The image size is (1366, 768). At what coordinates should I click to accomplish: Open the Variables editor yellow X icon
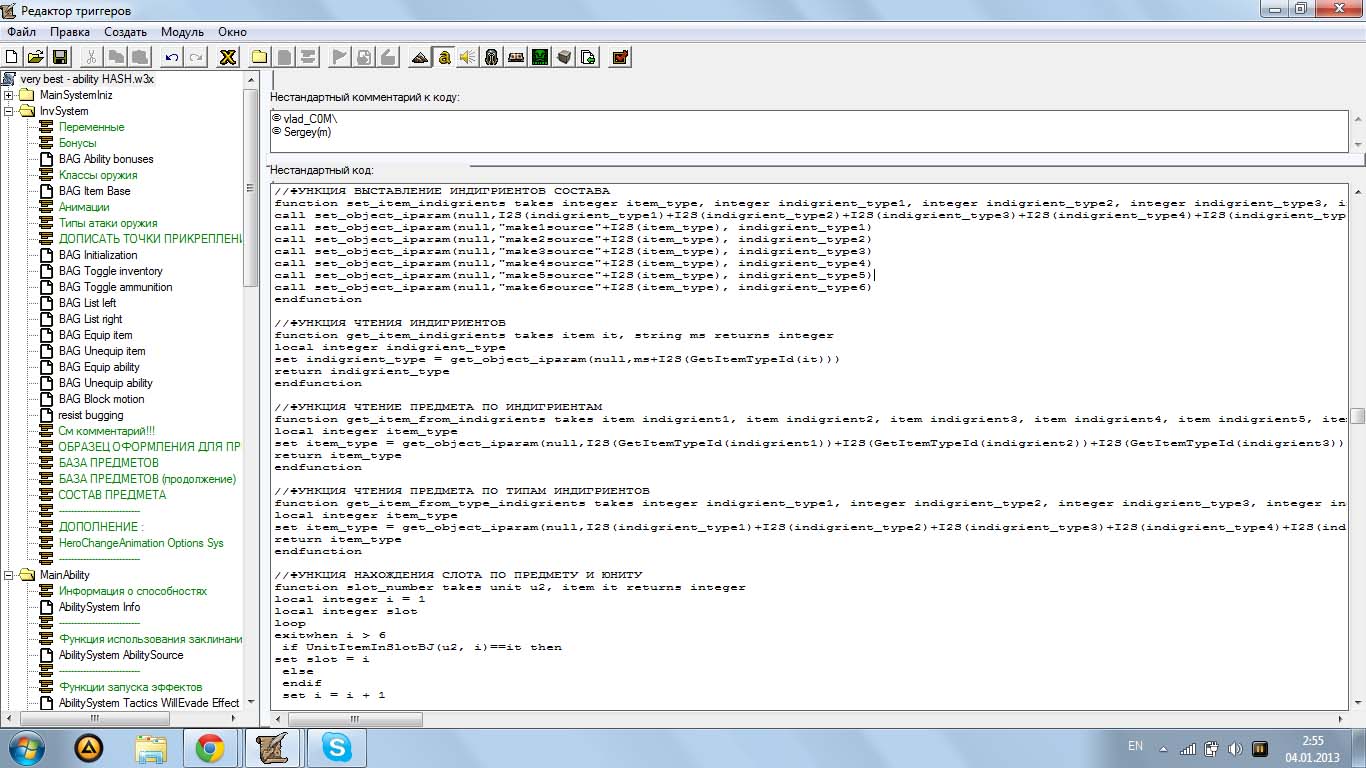[x=228, y=57]
